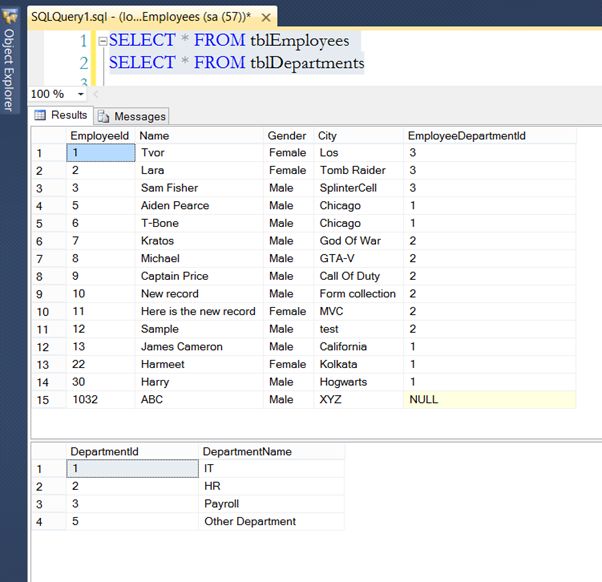Viewport: 602px width, 582px height.
Task: Click the city cell 'SplinterCell'
Action: [x=358, y=188]
